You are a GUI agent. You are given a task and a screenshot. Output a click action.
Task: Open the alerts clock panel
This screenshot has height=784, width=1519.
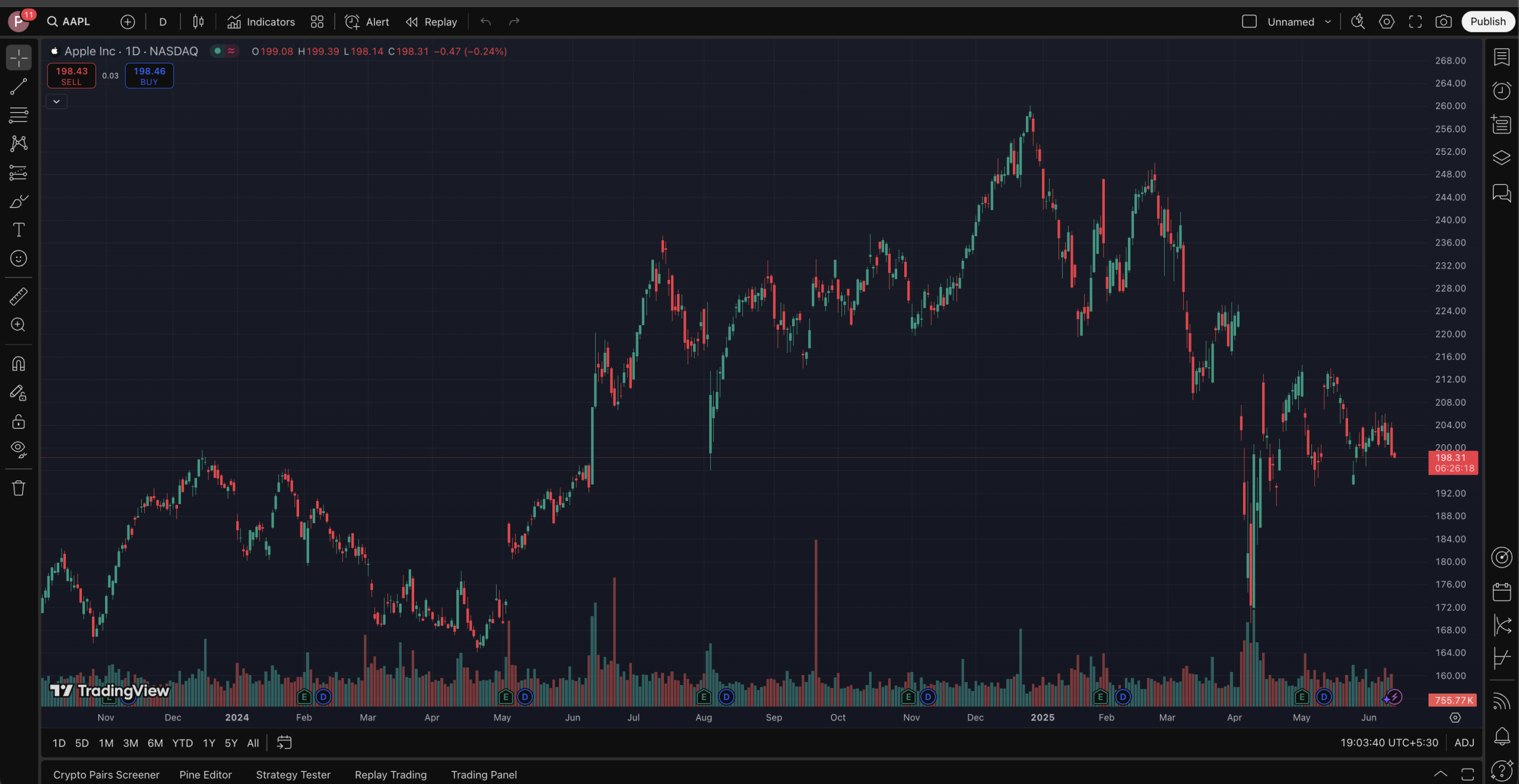1501,91
